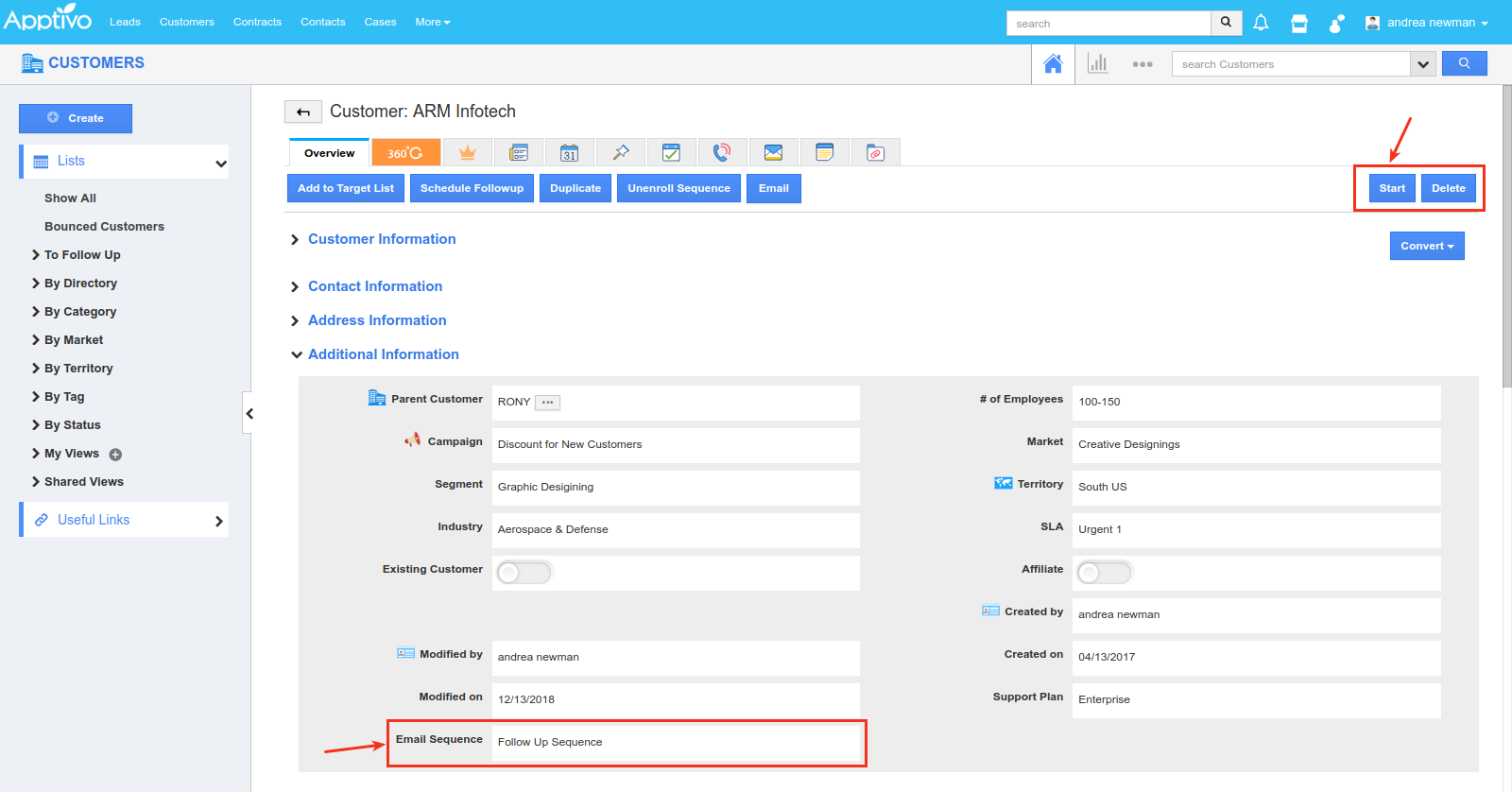Click the Customers home icon
Image resolution: width=1512 pixels, height=792 pixels.
[1053, 64]
